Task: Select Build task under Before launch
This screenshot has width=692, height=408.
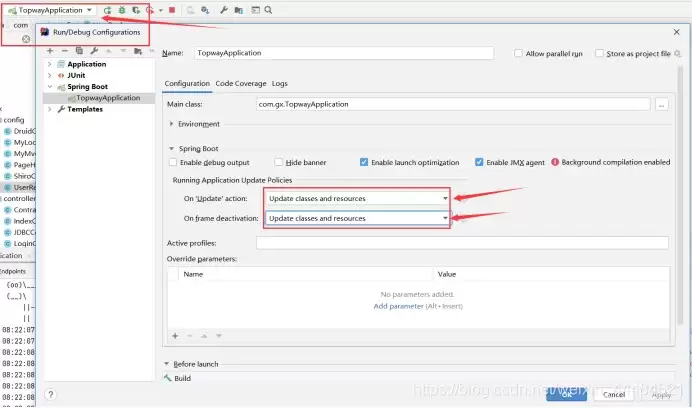Action: [x=177, y=378]
